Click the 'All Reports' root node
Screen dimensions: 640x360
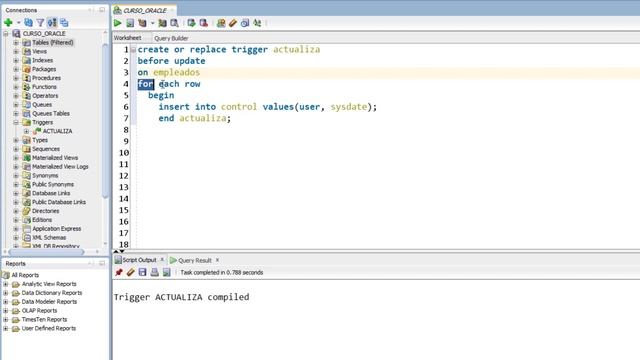point(25,275)
